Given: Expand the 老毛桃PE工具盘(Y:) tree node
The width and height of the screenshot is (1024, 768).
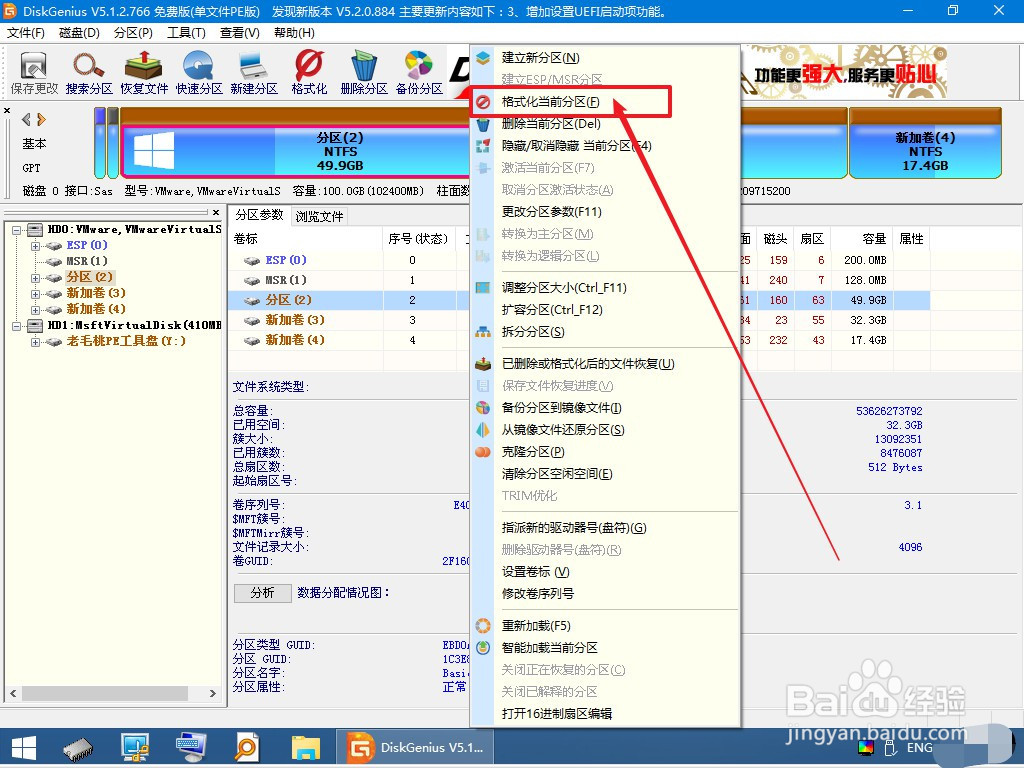Looking at the screenshot, I should tap(35, 342).
